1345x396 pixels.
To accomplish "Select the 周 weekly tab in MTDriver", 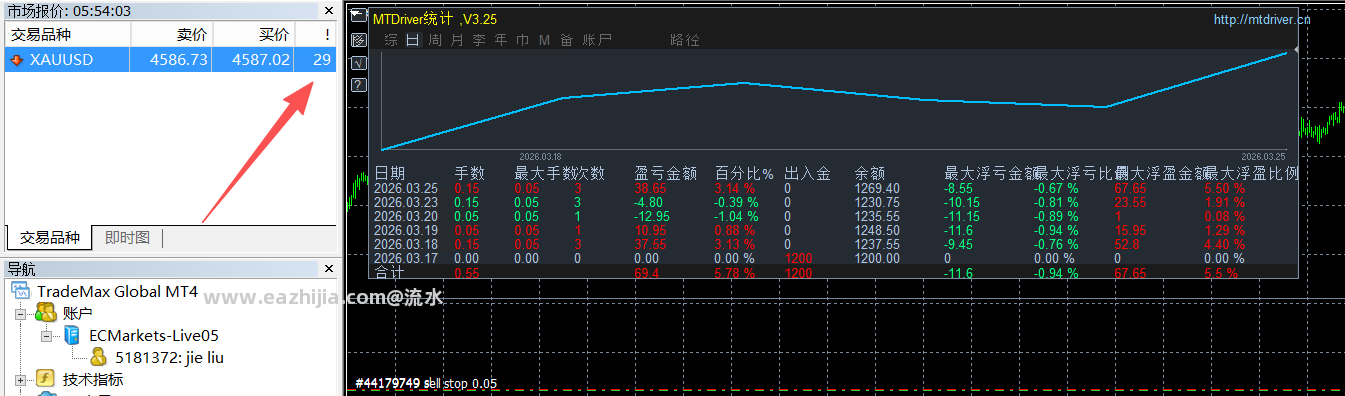I will click(x=435, y=41).
